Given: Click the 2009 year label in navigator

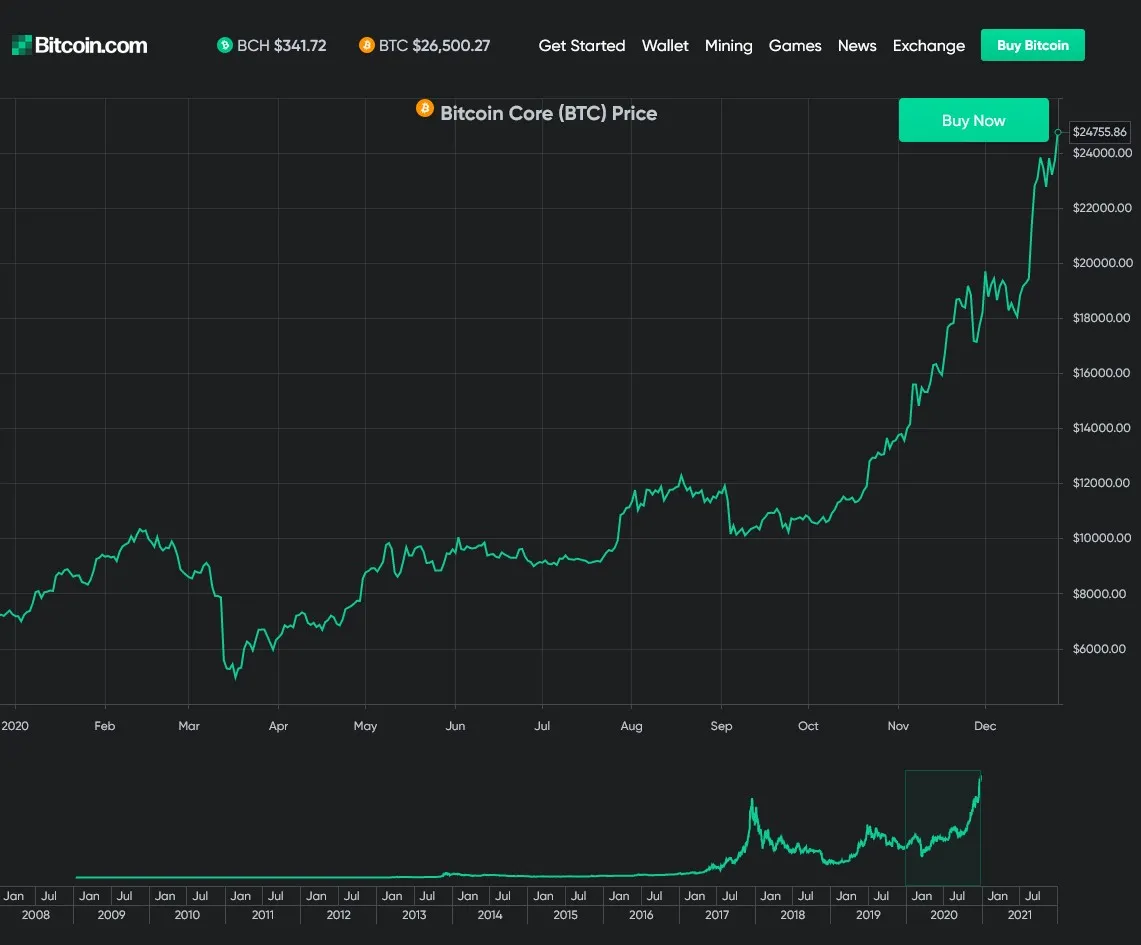Looking at the screenshot, I should [111, 914].
